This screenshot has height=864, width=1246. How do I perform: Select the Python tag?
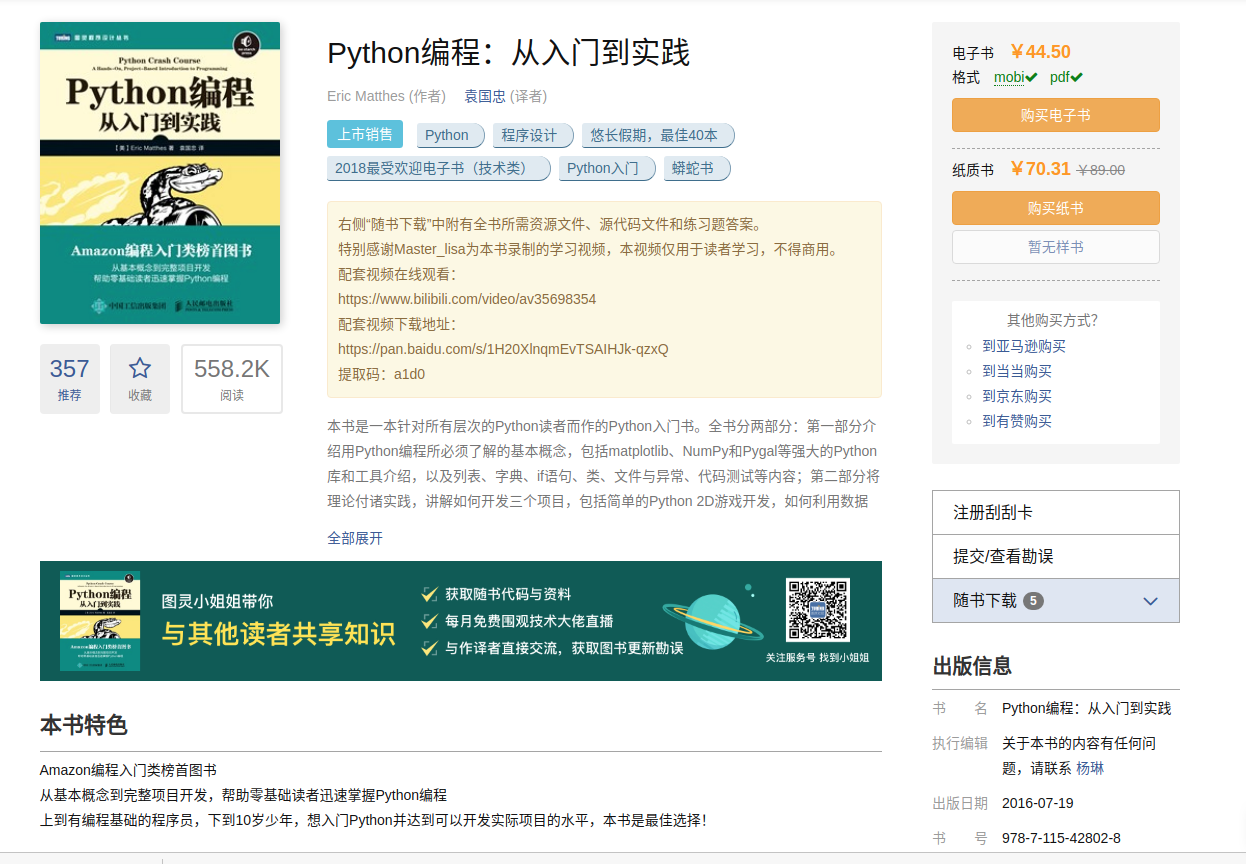tap(450, 135)
